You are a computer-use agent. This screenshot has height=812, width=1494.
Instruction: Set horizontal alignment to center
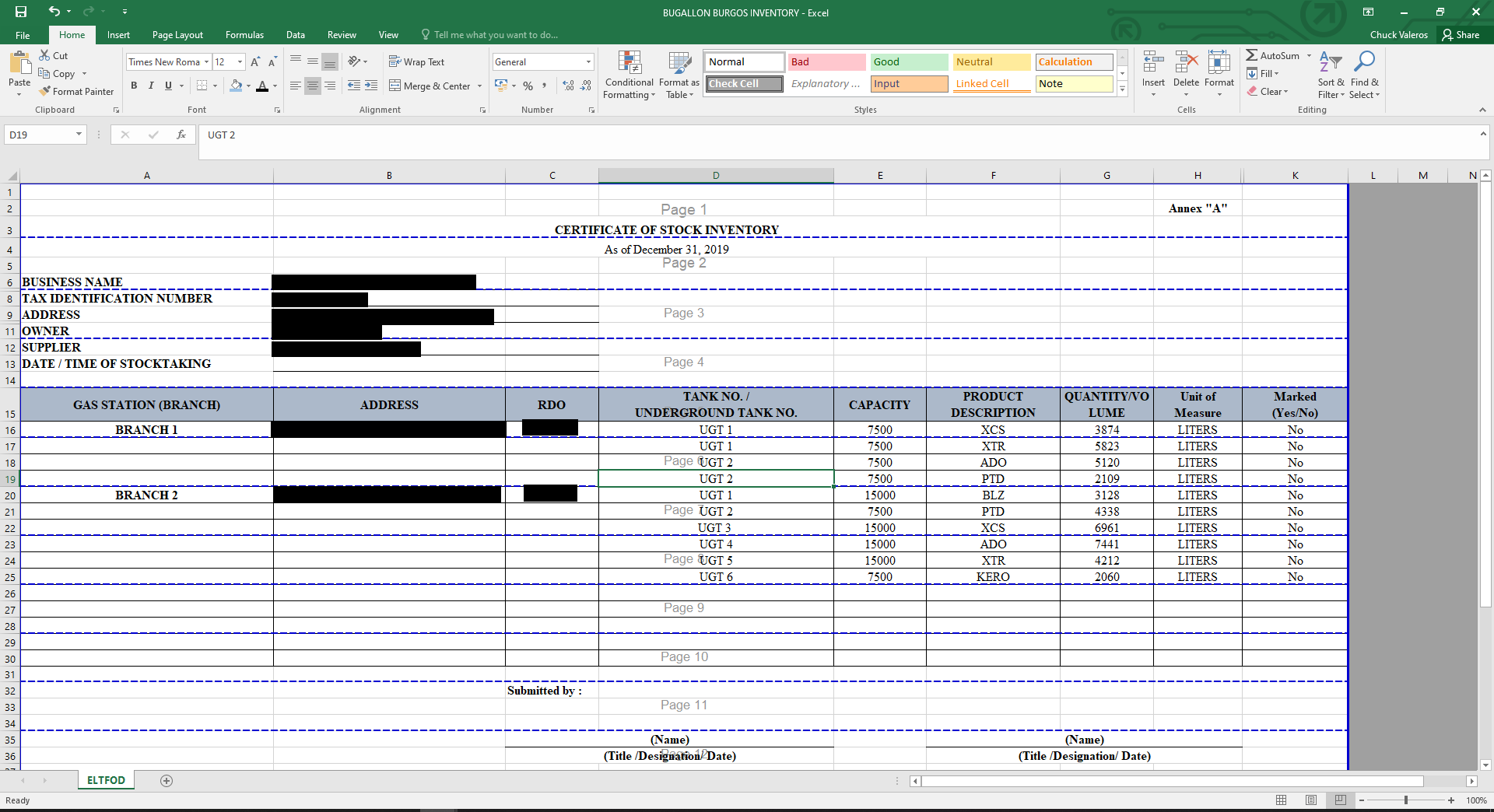[x=313, y=86]
